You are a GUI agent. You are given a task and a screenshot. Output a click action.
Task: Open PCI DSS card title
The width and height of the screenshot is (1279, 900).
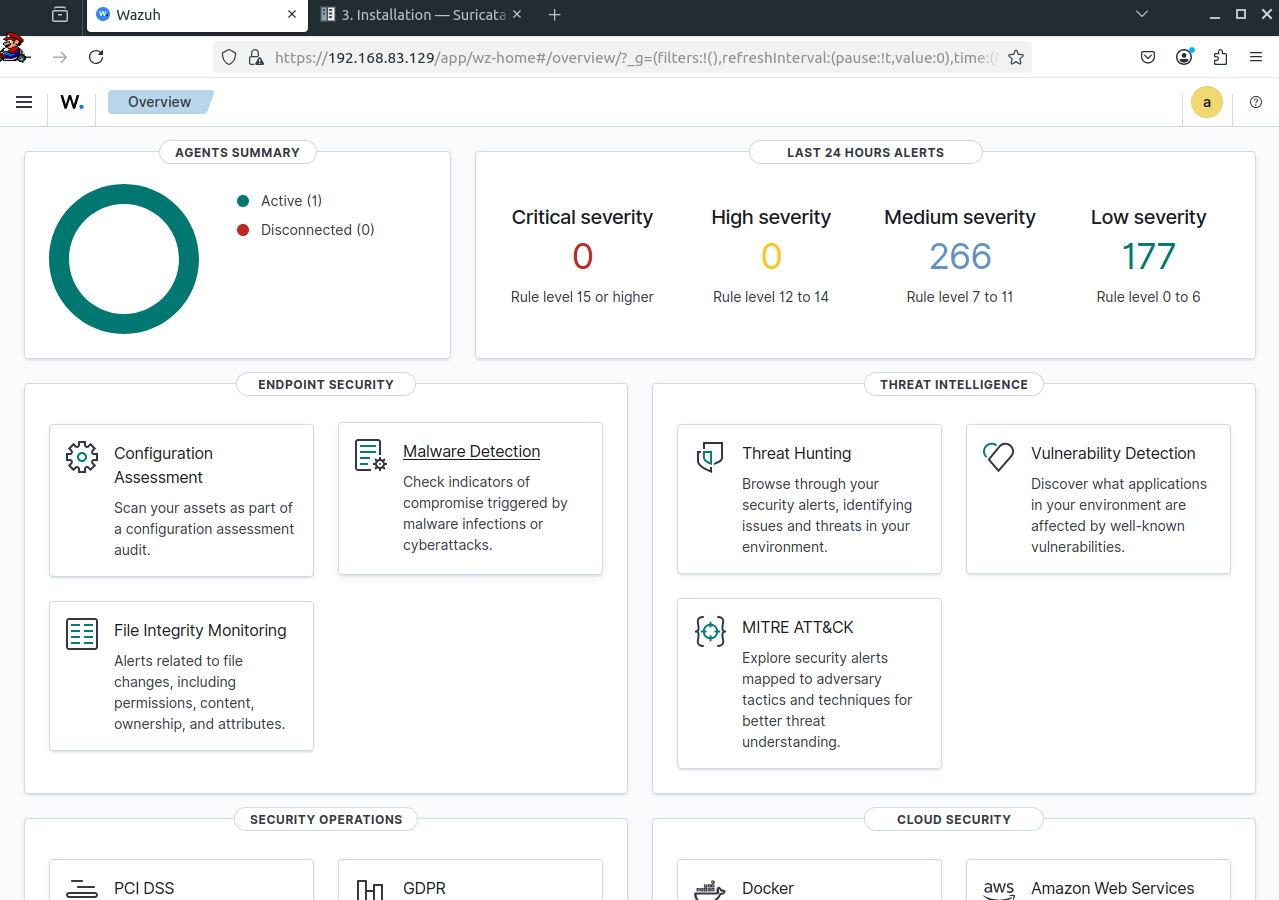point(144,888)
